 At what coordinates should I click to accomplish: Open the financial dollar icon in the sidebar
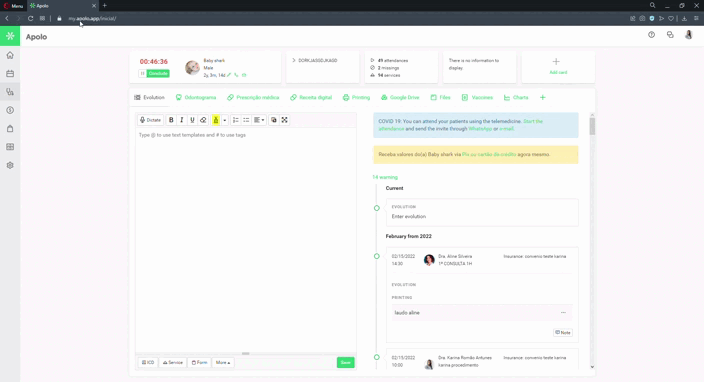pyautogui.click(x=10, y=110)
